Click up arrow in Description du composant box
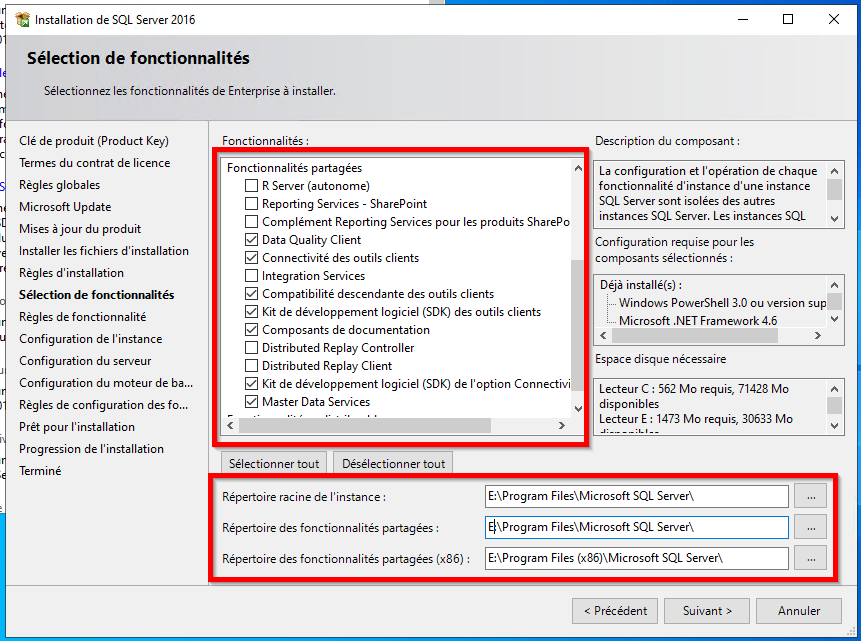 coord(835,171)
